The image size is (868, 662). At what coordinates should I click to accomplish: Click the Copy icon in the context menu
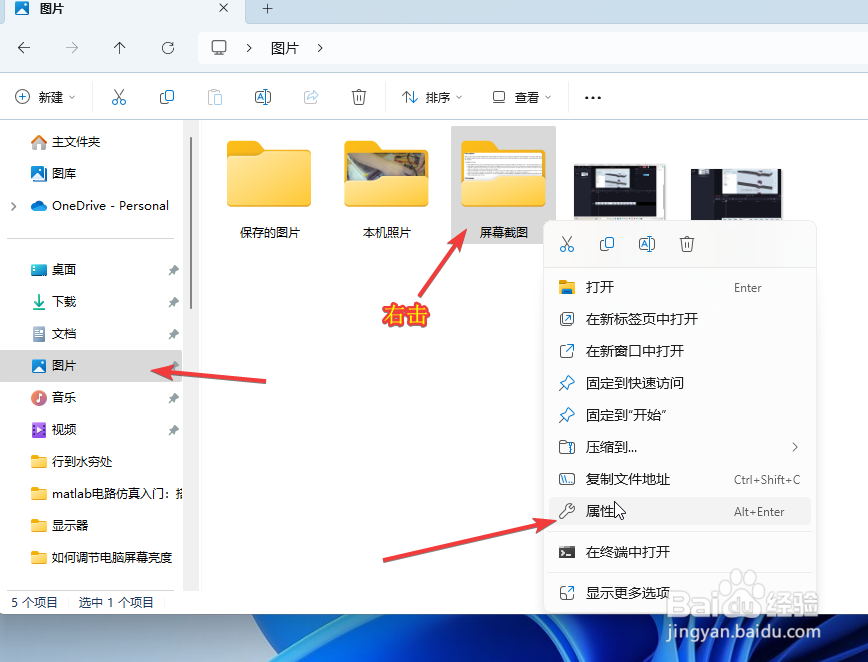click(x=606, y=243)
